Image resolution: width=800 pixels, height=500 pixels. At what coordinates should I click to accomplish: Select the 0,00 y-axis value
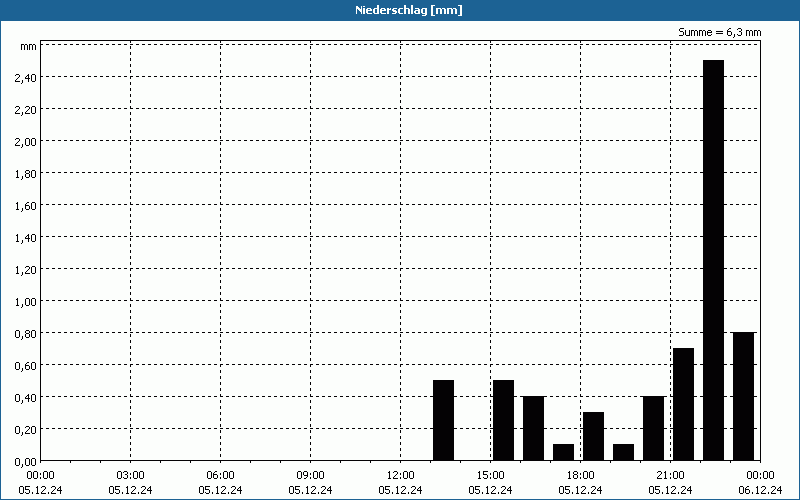click(26, 462)
